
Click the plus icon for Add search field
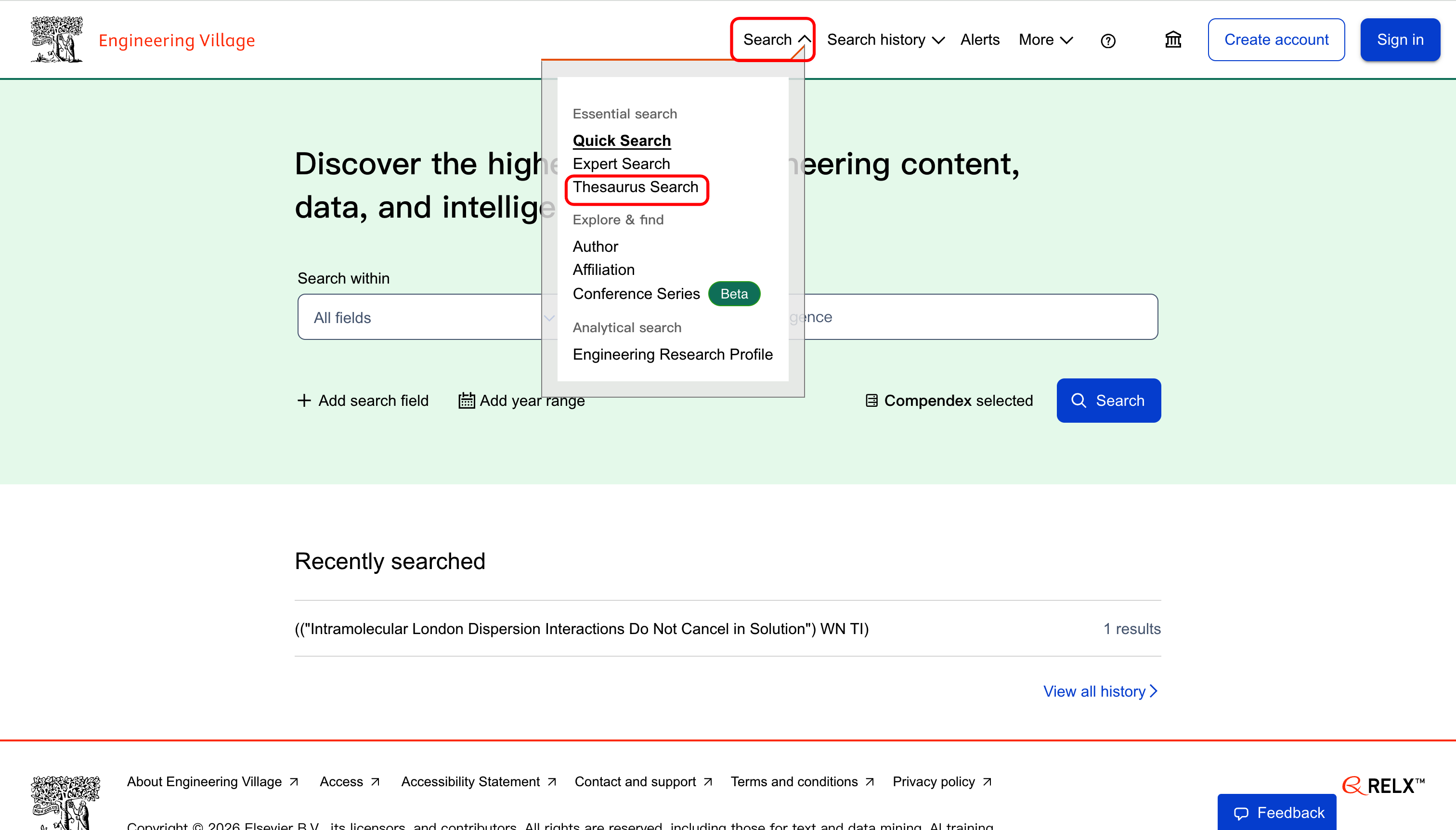click(304, 400)
